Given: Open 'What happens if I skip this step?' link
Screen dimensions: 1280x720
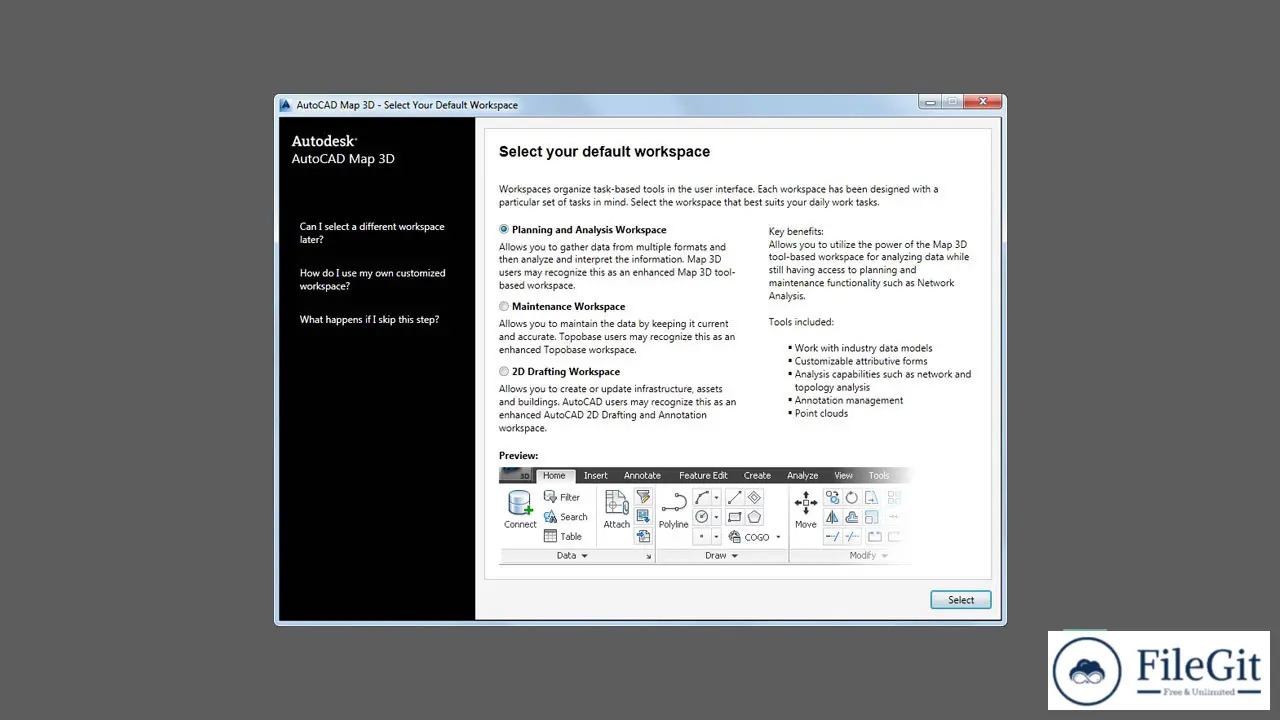Looking at the screenshot, I should pyautogui.click(x=369, y=319).
